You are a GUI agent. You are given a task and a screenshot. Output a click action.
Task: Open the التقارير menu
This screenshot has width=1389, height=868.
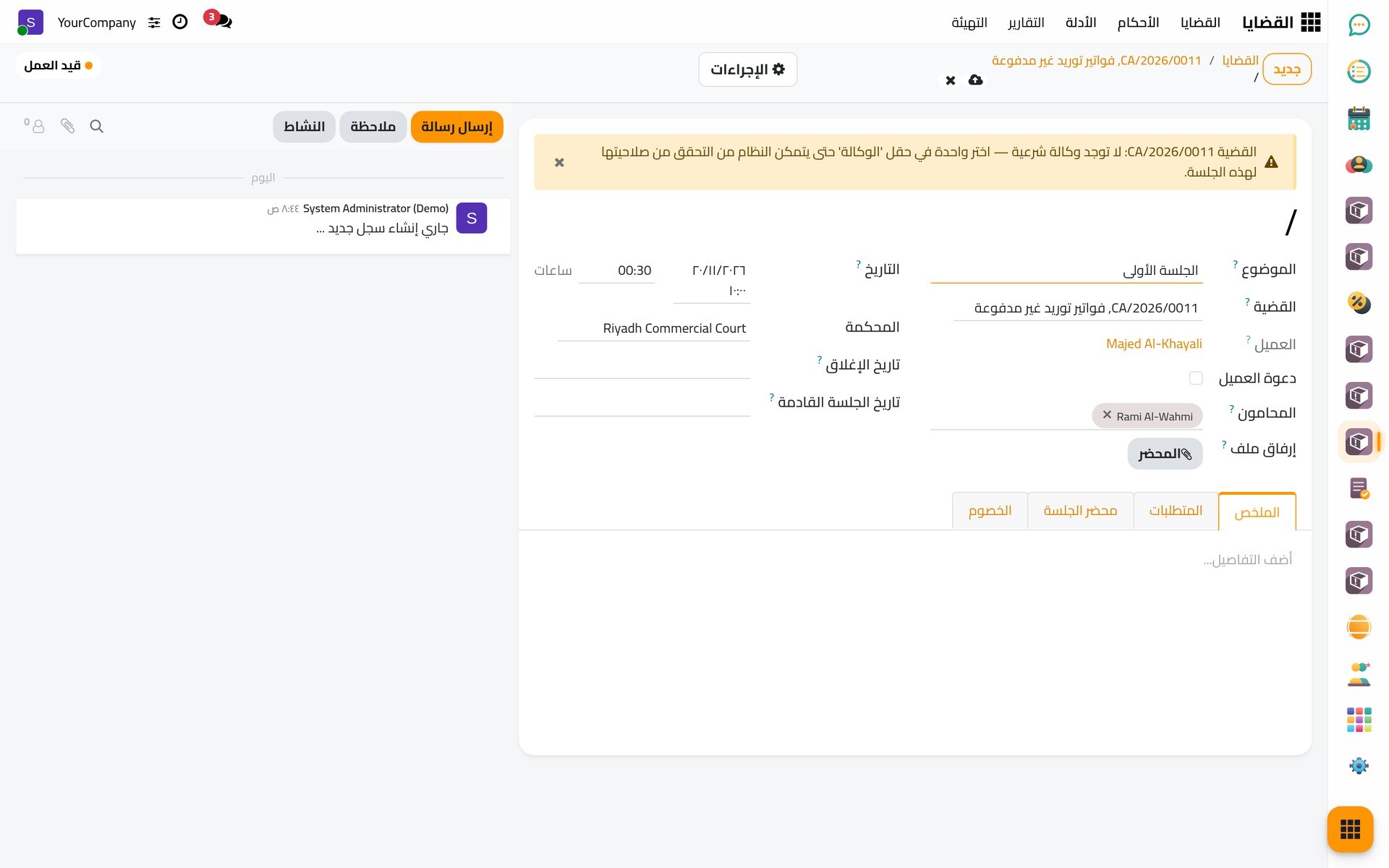(x=1026, y=22)
